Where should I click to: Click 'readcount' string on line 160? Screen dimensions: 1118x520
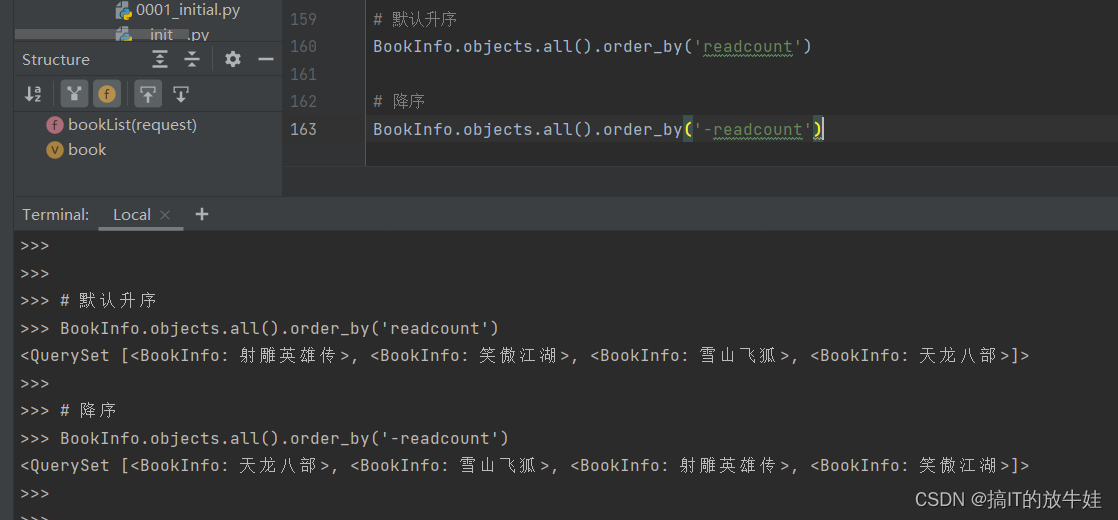(748, 47)
